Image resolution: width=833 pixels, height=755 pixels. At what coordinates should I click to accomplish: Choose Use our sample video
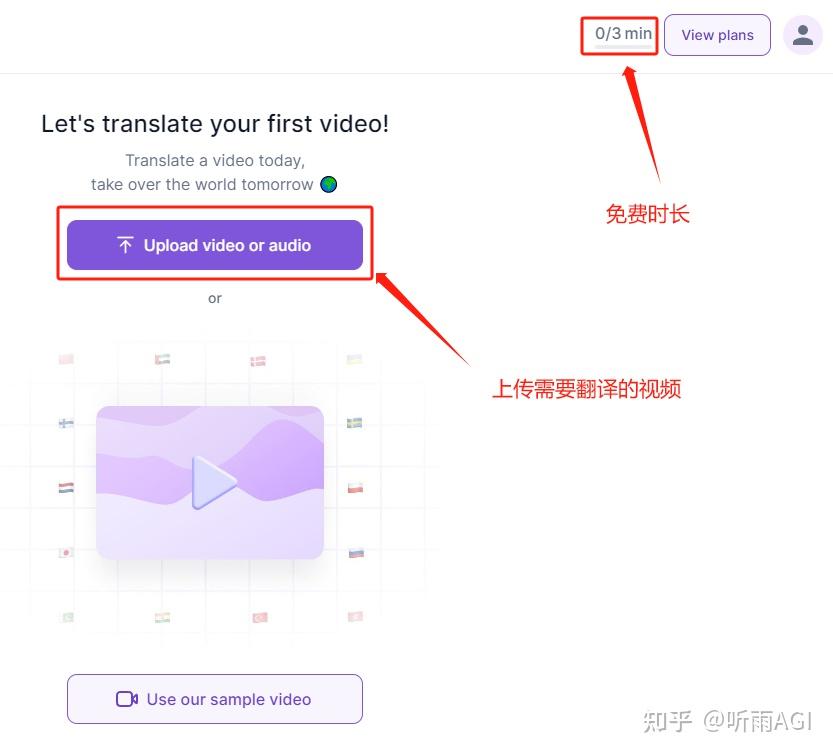[x=214, y=699]
